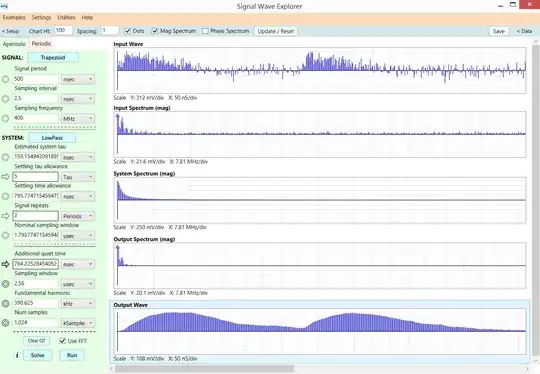Click the Input Wave chart
Viewport: 540px width, 374px height.
(320, 71)
